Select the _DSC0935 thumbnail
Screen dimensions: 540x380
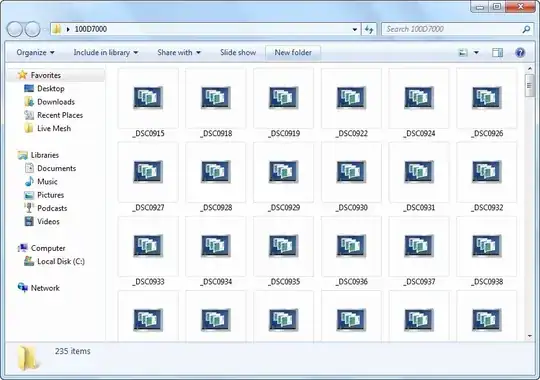(284, 246)
